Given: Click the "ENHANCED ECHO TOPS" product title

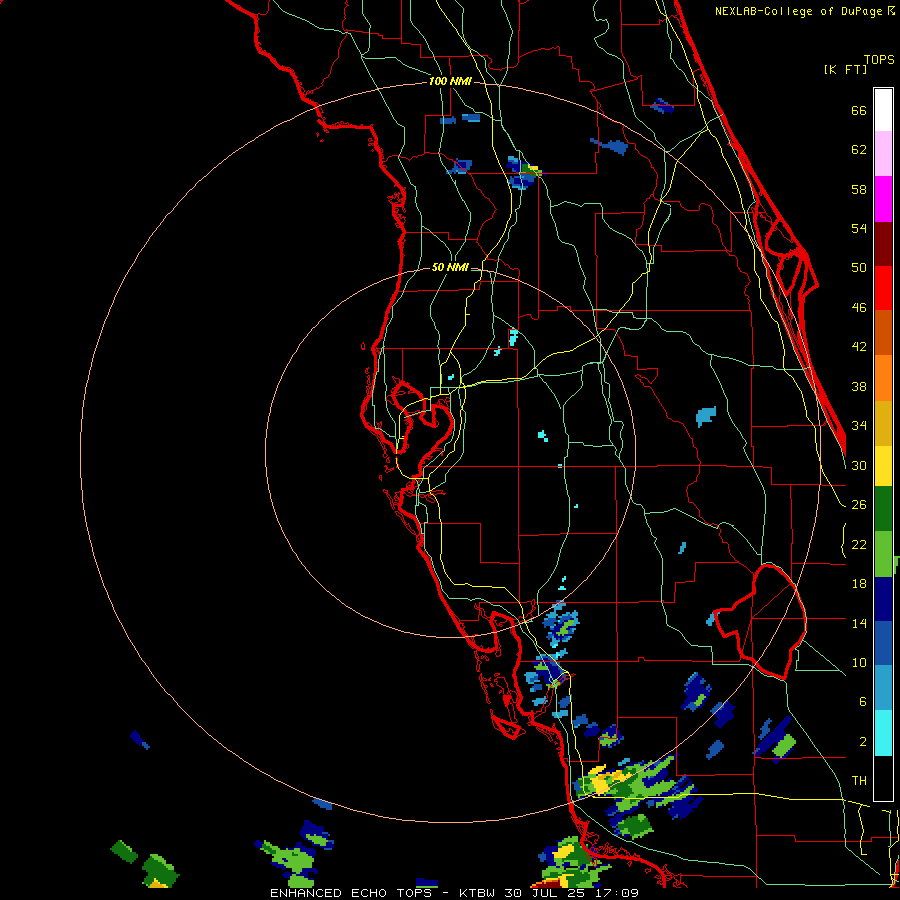Looking at the screenshot, I should click(350, 893).
